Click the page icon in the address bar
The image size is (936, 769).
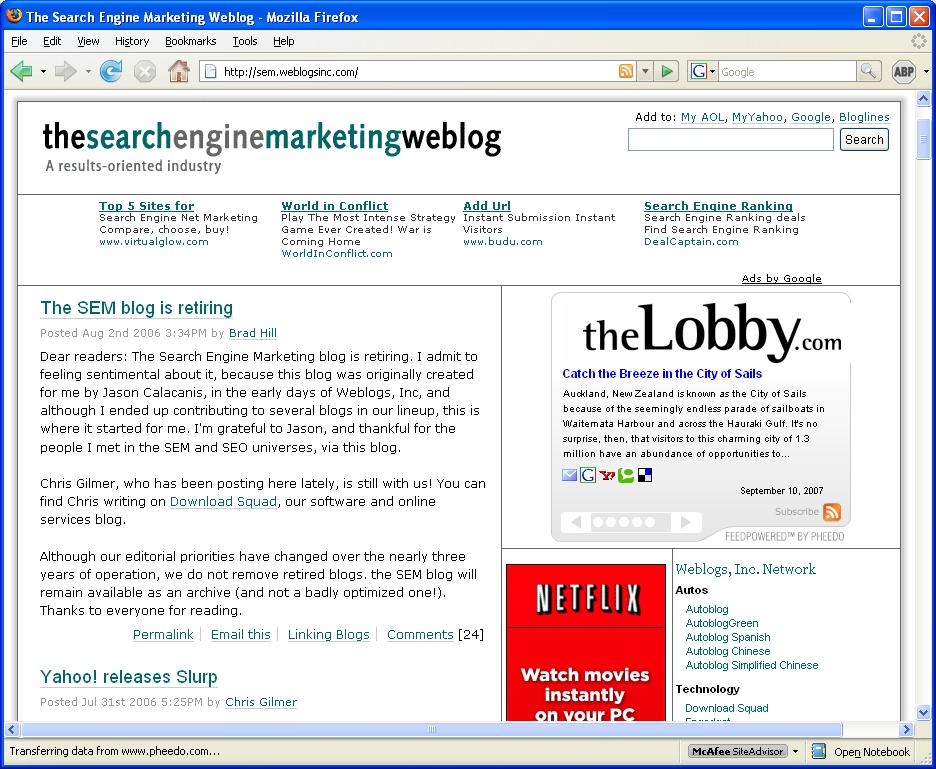pos(210,72)
